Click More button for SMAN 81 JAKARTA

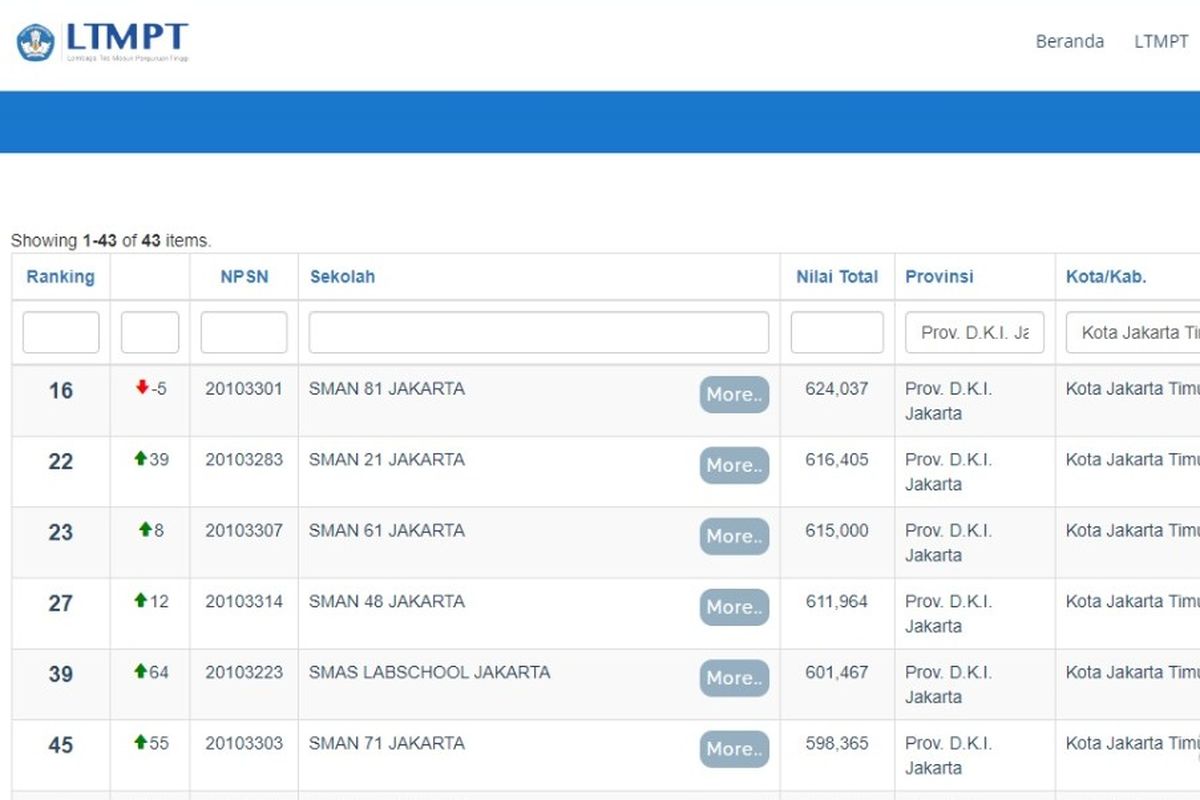pos(734,395)
